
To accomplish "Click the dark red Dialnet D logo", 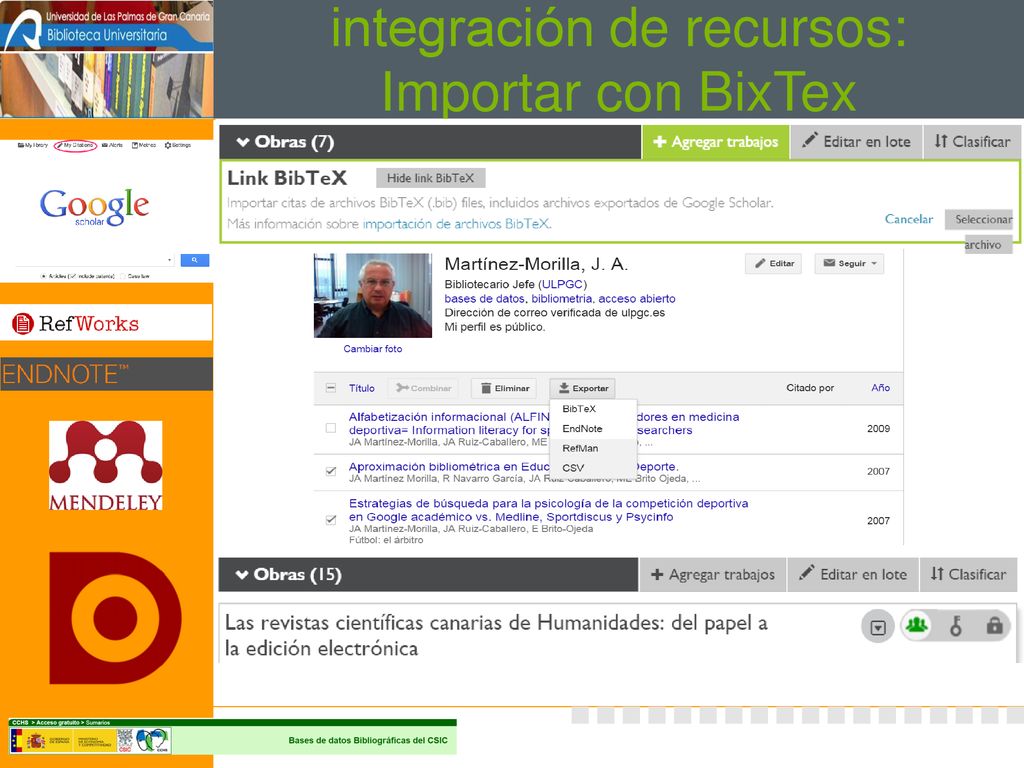I will click(116, 618).
